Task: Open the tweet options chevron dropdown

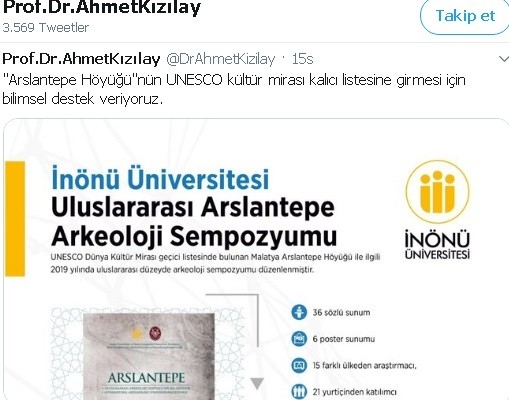Action: (x=504, y=59)
